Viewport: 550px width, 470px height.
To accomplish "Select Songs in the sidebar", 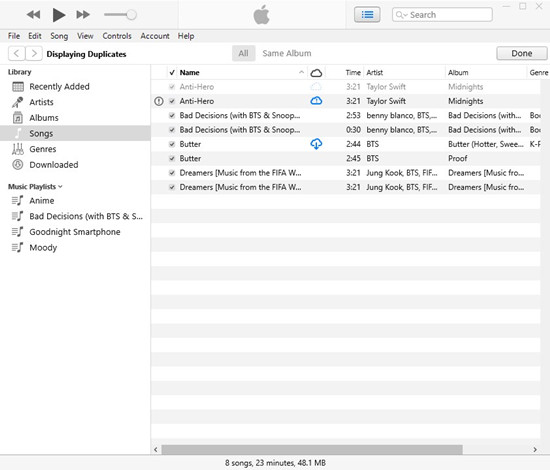I will coord(75,133).
